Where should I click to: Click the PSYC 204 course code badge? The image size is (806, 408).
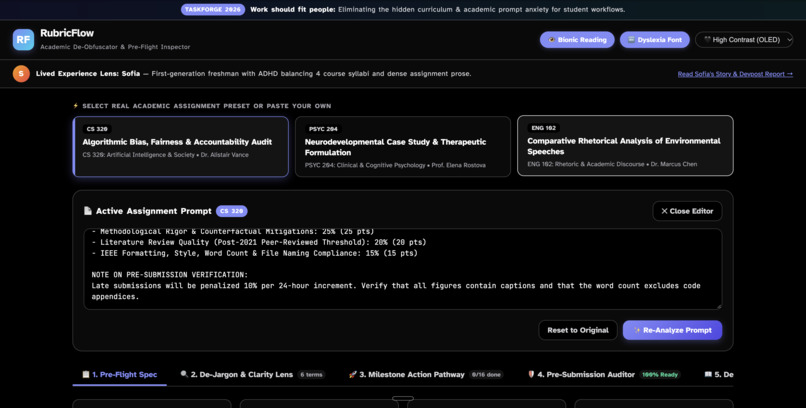pos(323,129)
